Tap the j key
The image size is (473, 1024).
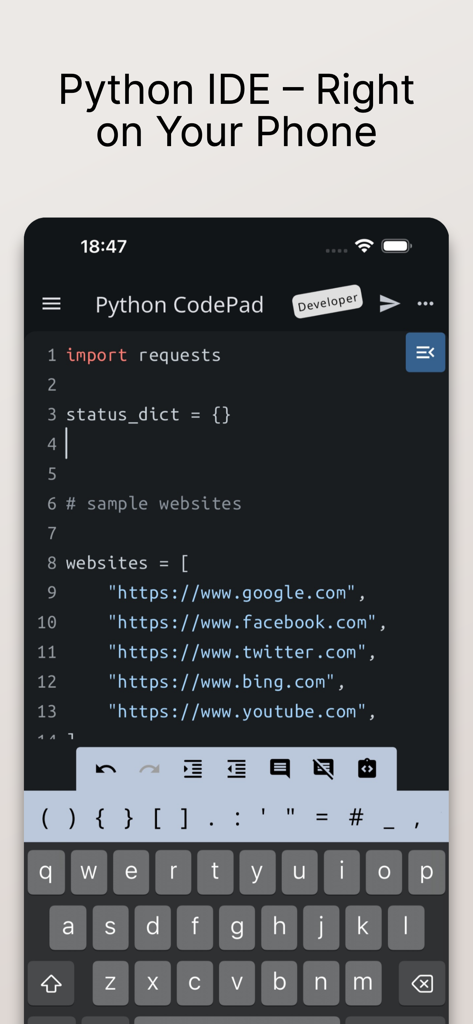pos(321,927)
